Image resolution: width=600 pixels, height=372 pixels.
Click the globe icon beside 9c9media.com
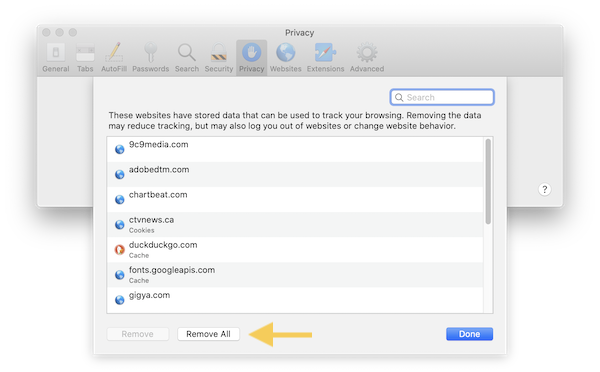119,149
